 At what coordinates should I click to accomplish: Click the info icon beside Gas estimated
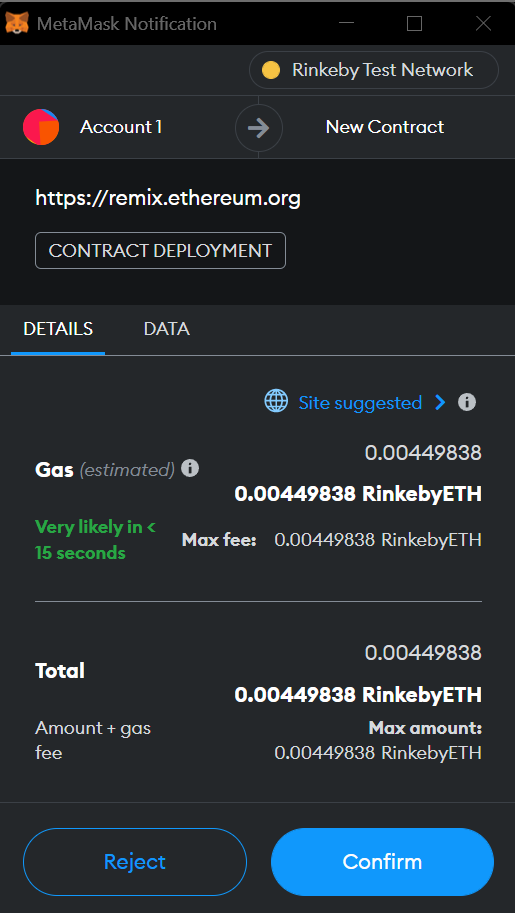pyautogui.click(x=190, y=468)
